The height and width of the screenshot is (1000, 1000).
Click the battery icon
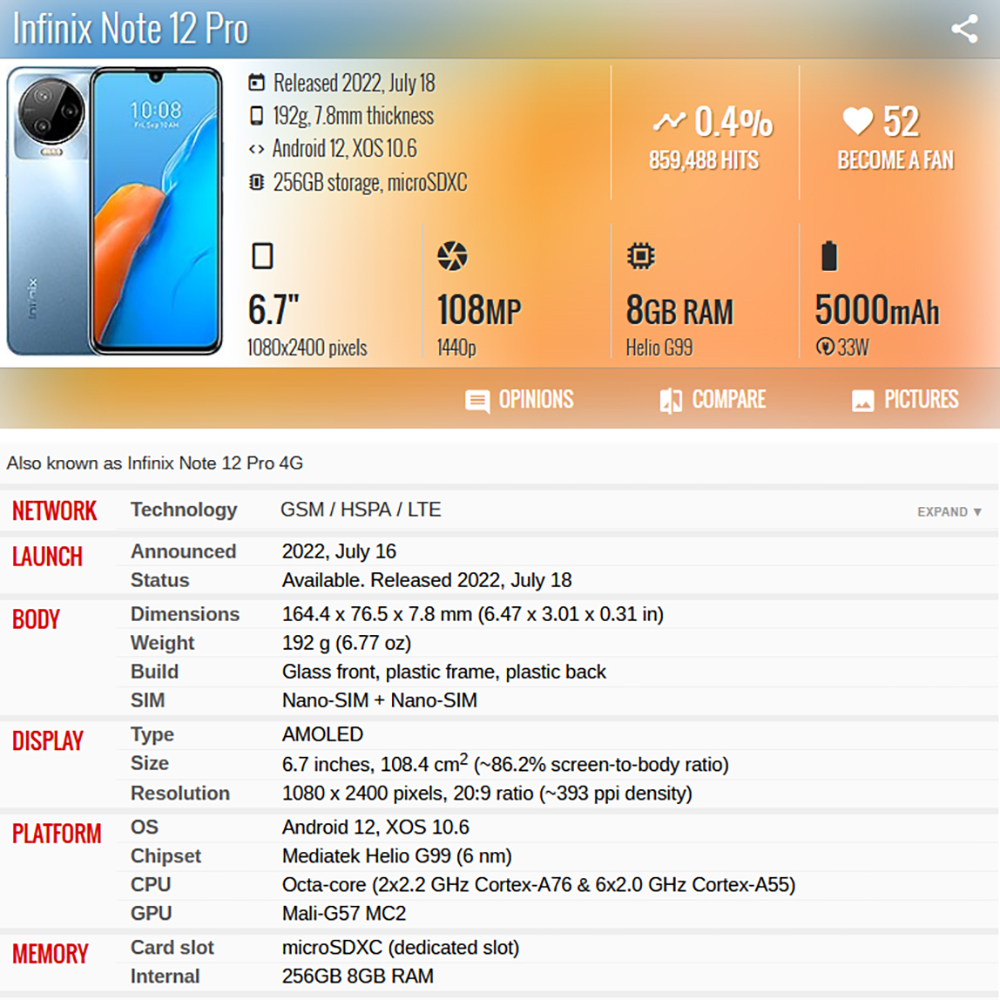point(828,256)
